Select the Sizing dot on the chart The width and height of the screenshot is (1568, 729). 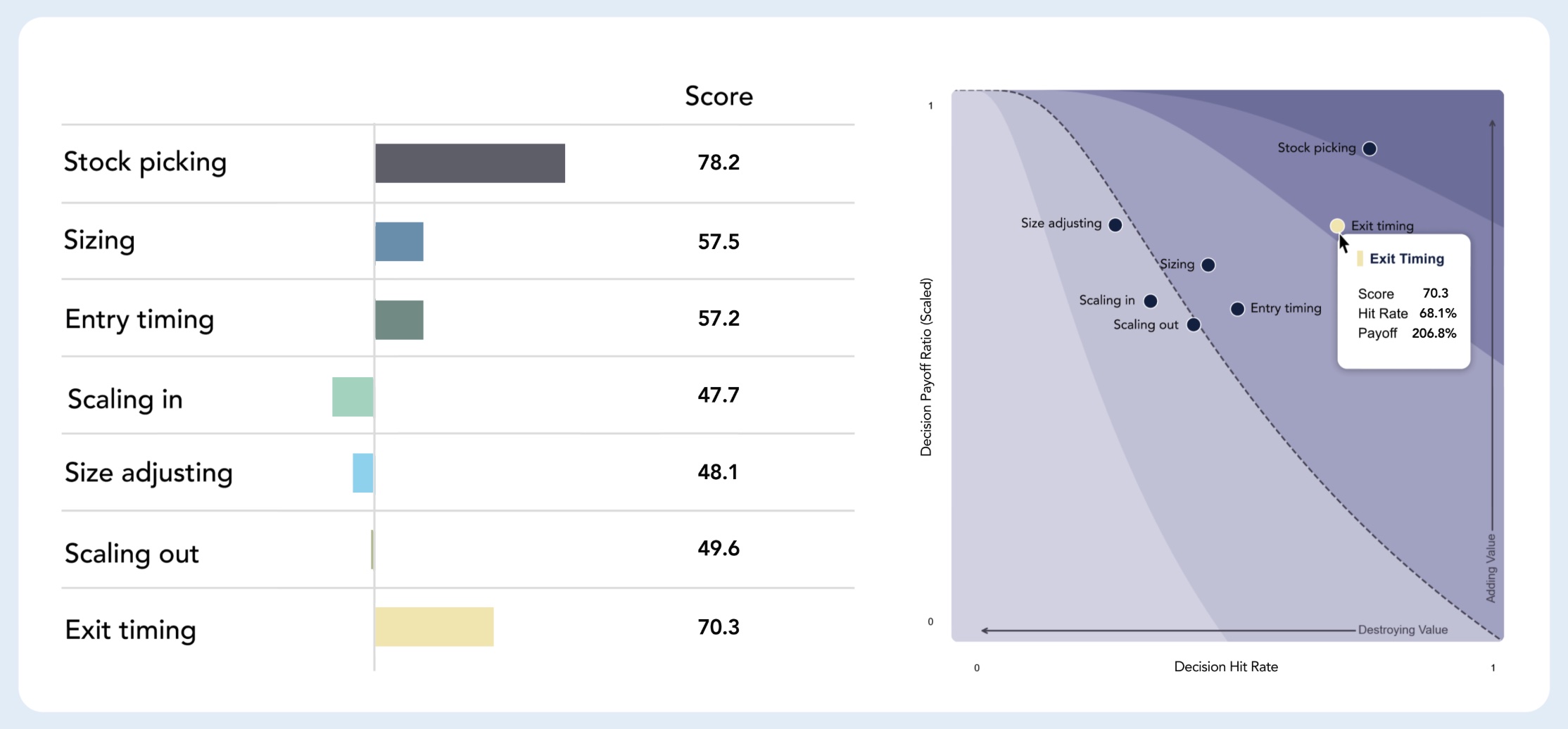[1208, 265]
